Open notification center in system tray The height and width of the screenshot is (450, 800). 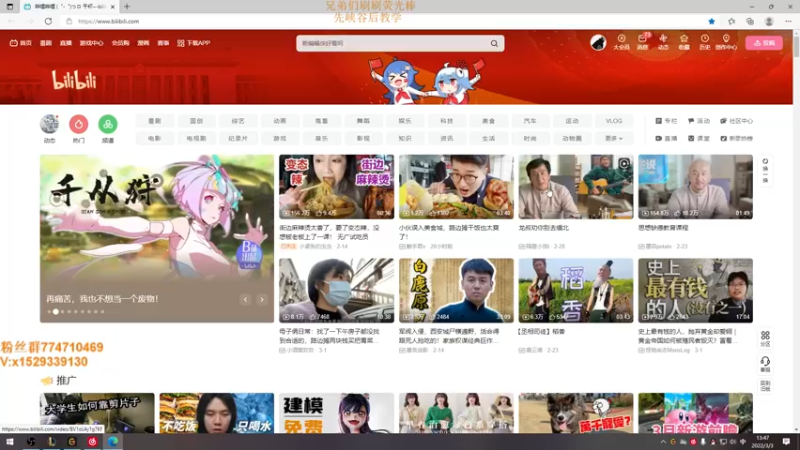pyautogui.click(x=786, y=441)
